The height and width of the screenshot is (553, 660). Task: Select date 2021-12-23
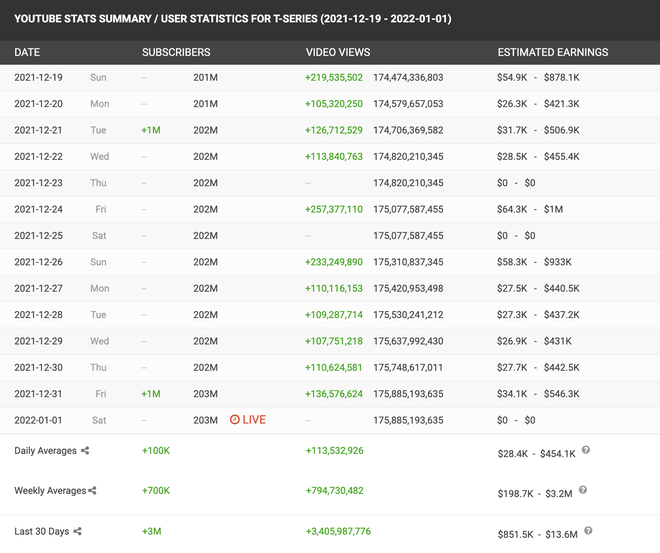point(38,183)
